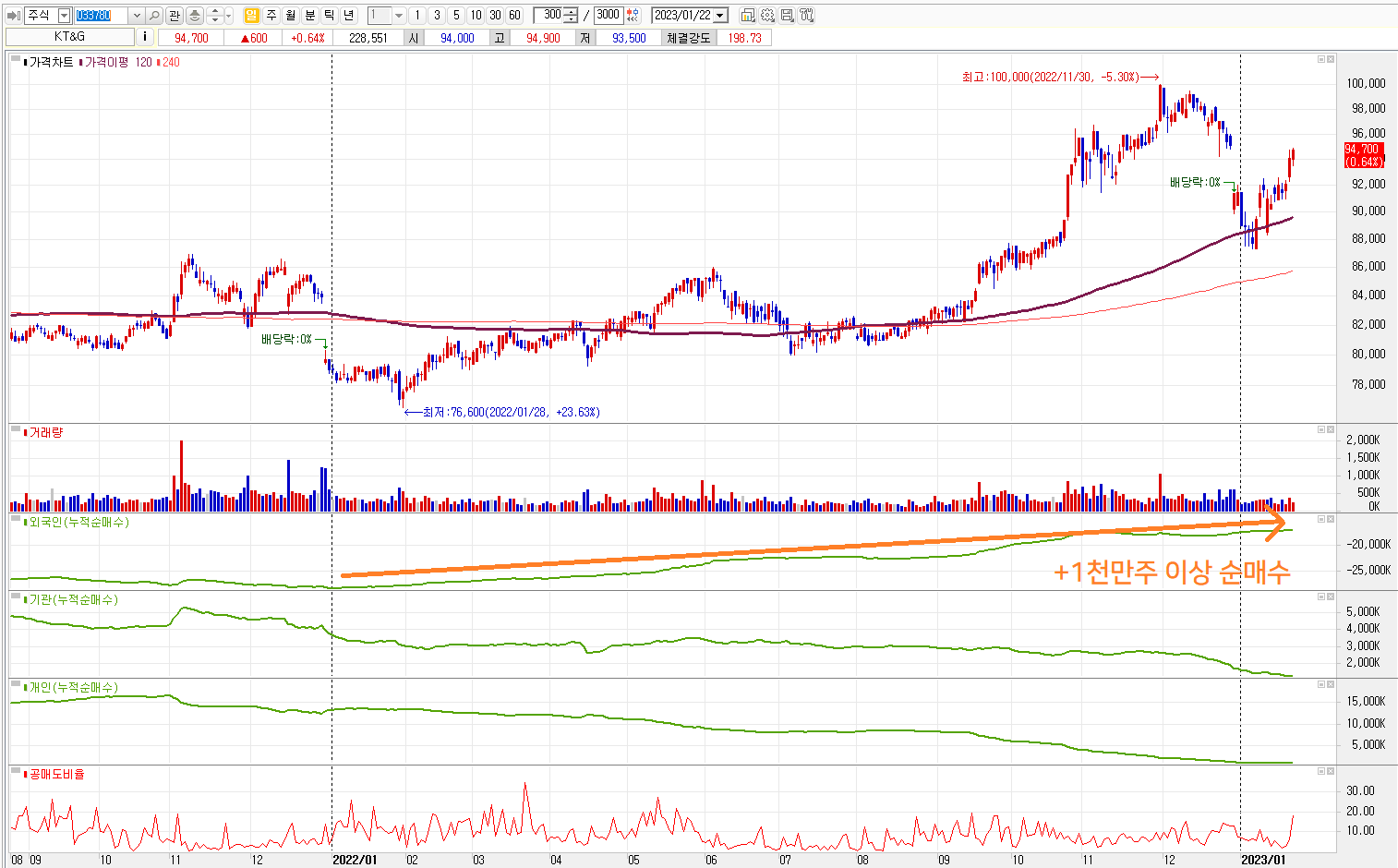Open the date 2023/01/22 calendar dropdown
Image resolution: width=1398 pixels, height=868 pixels.
(721, 16)
